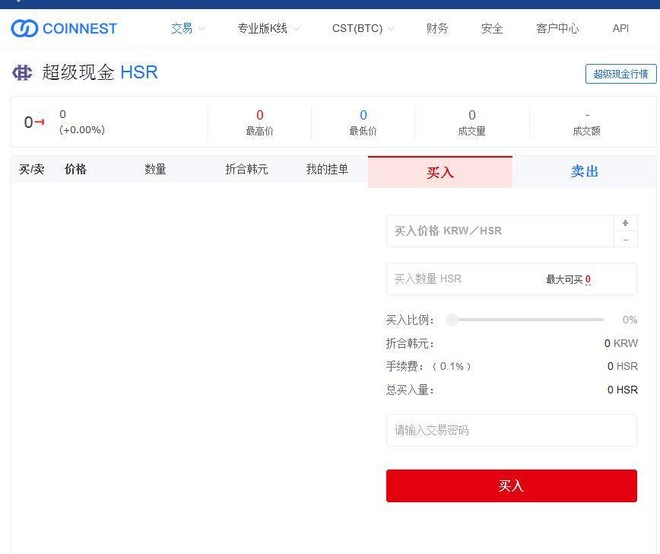This screenshot has width=660, height=554.
Task: Click the 手续费 (0.1%) label
Action: pos(428,367)
